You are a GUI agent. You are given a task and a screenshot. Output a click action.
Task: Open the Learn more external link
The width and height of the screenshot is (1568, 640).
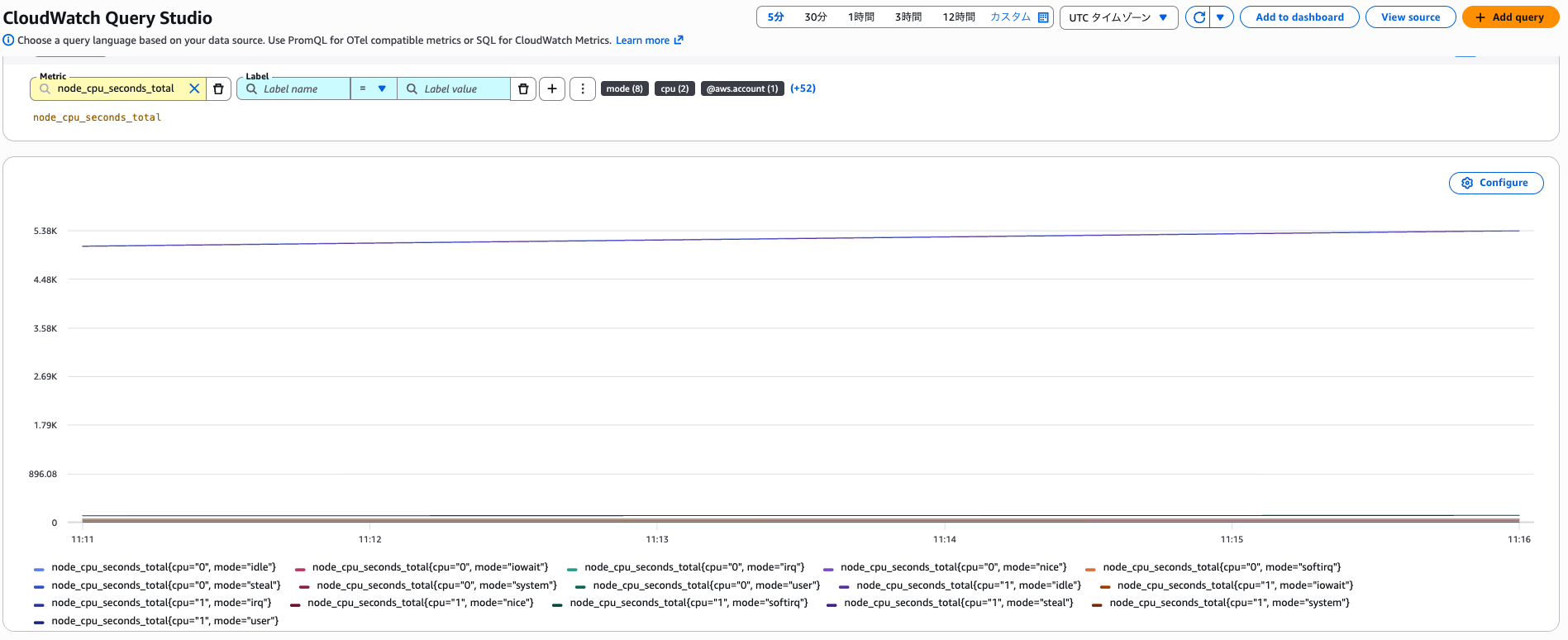[x=649, y=41]
